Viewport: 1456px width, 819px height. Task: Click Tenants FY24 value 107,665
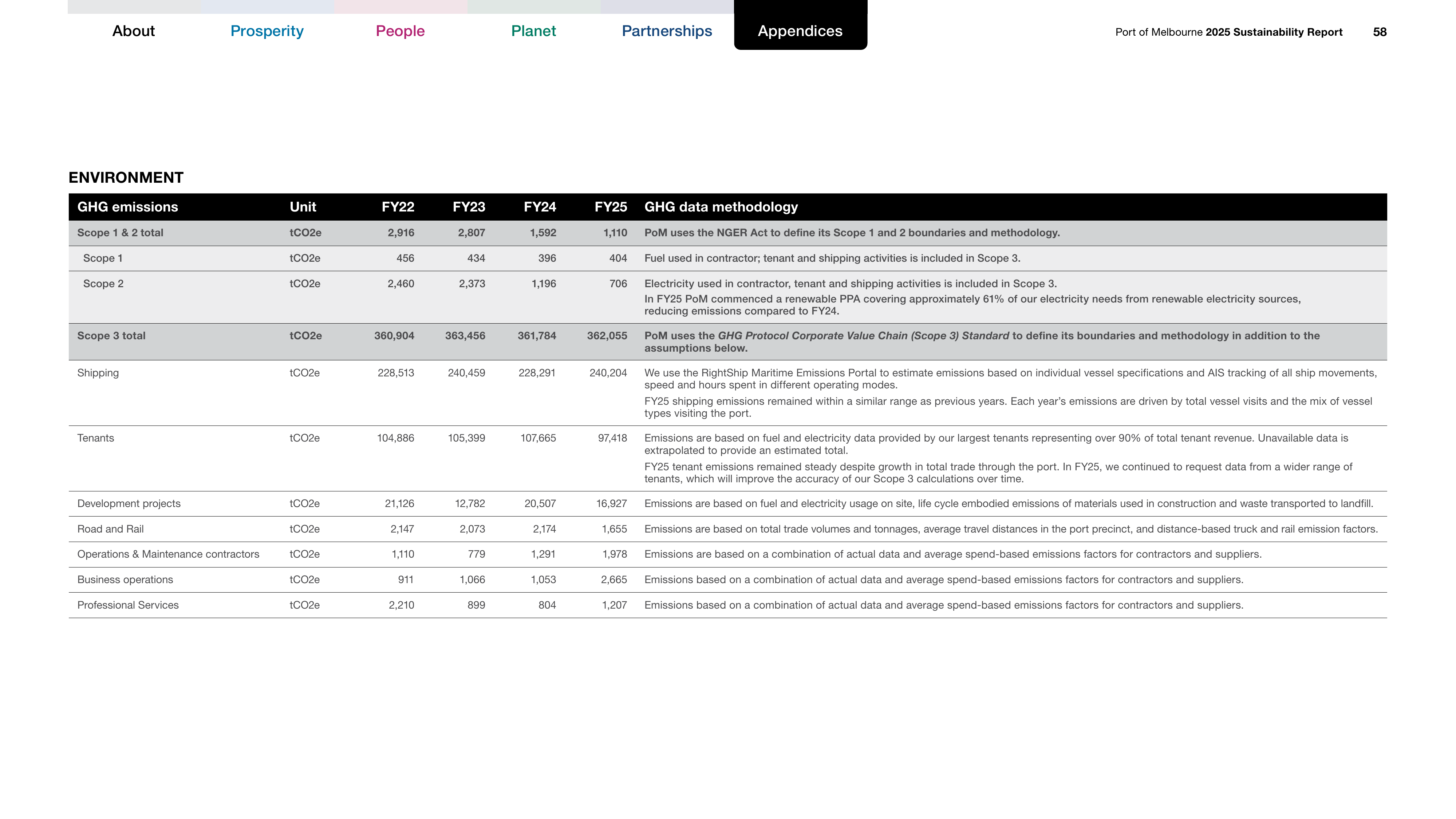coord(538,438)
